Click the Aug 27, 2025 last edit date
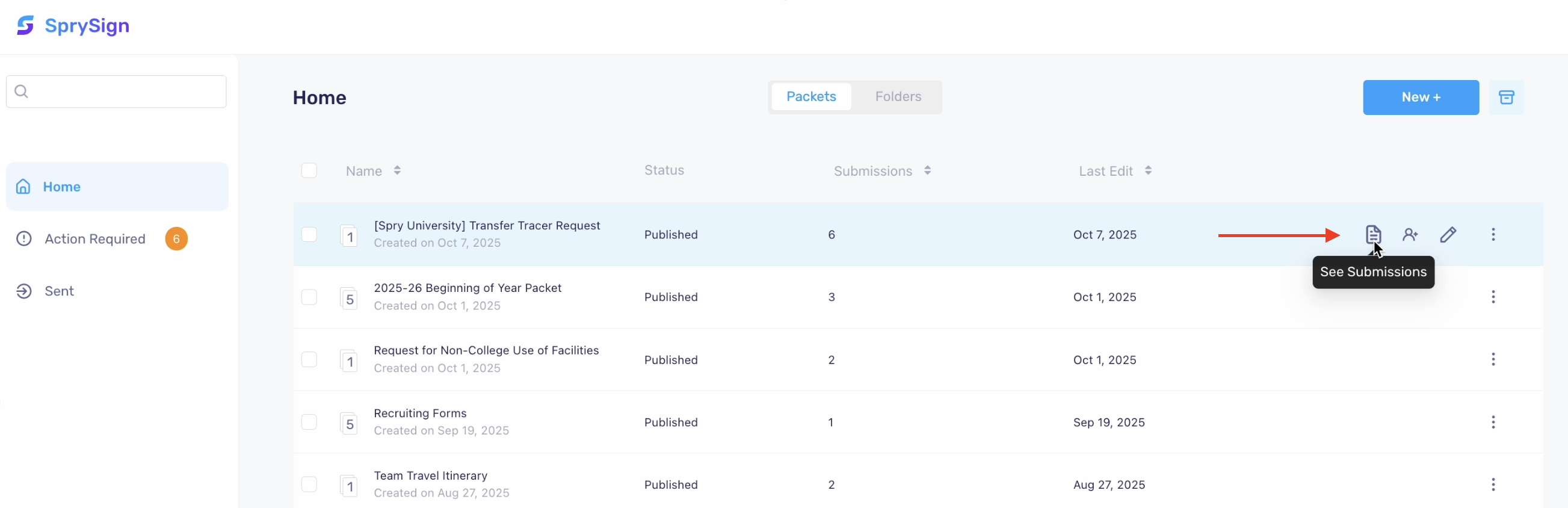Viewport: 1568px width, 508px height. 1108,485
